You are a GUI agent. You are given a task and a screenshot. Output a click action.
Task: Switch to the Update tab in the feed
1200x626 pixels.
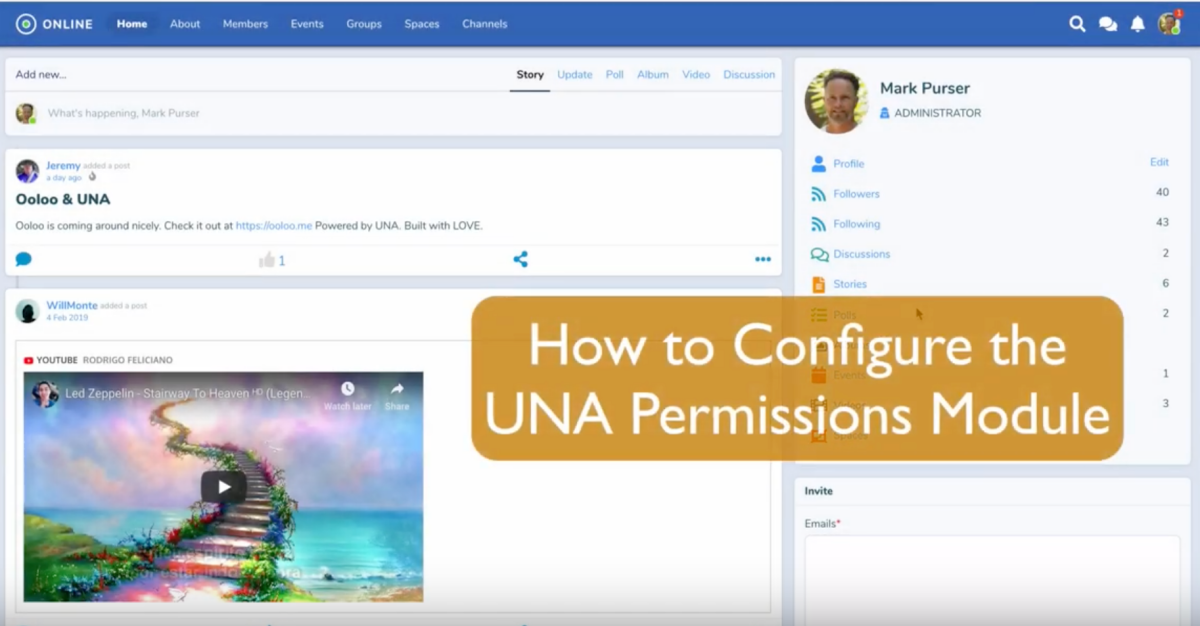tap(574, 74)
